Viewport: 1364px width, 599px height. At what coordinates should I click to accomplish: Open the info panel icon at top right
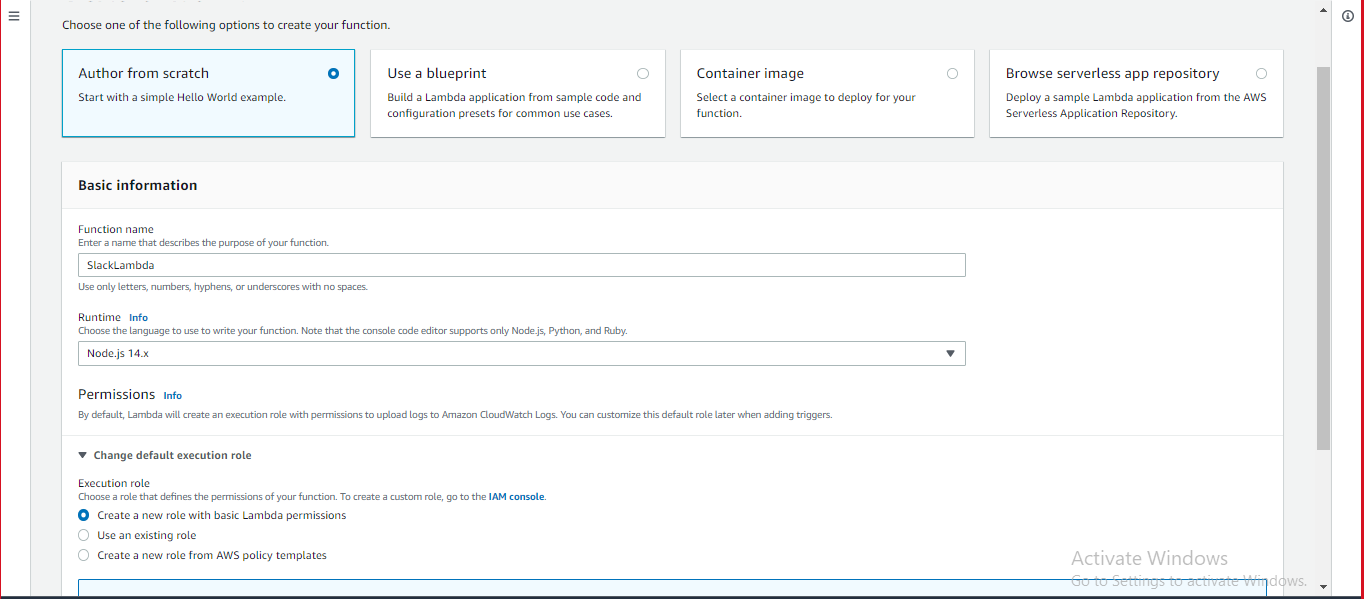1347,16
